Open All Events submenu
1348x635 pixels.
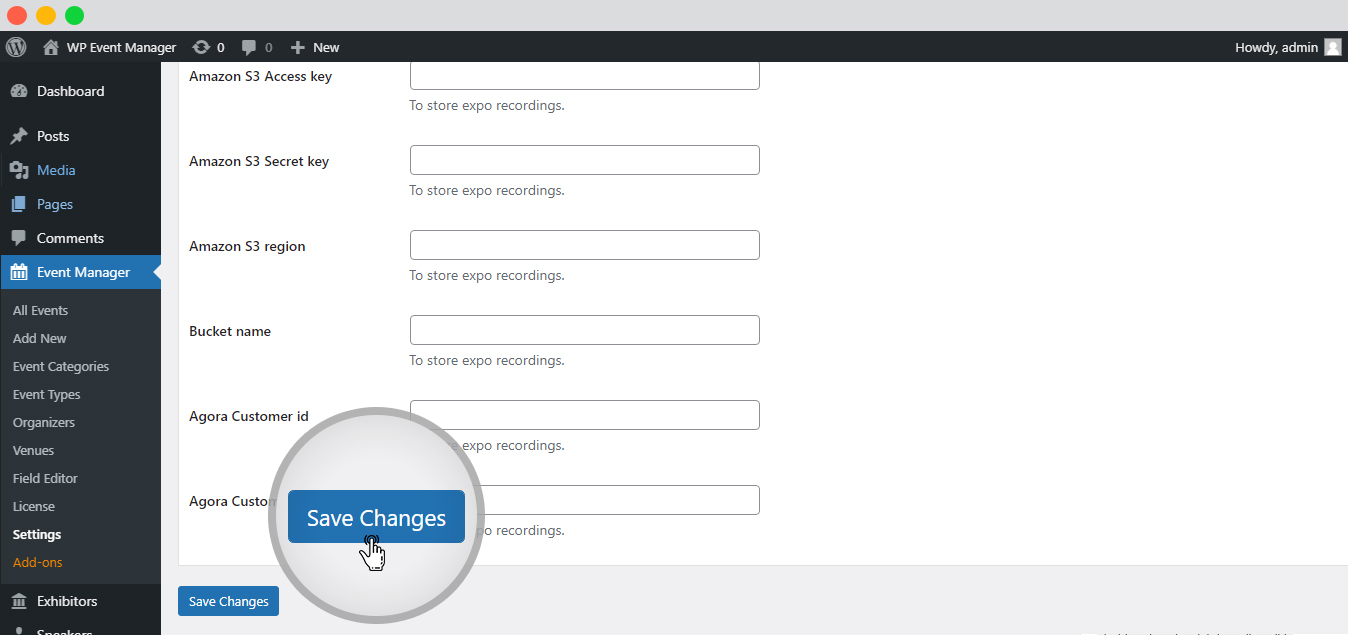pyautogui.click(x=40, y=310)
